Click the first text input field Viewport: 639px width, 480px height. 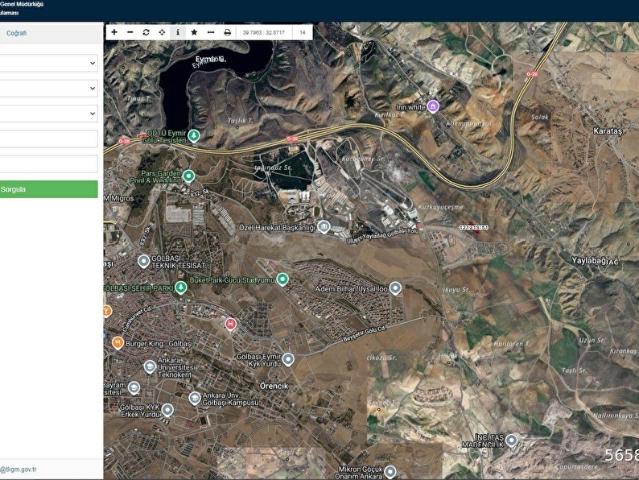coord(49,139)
